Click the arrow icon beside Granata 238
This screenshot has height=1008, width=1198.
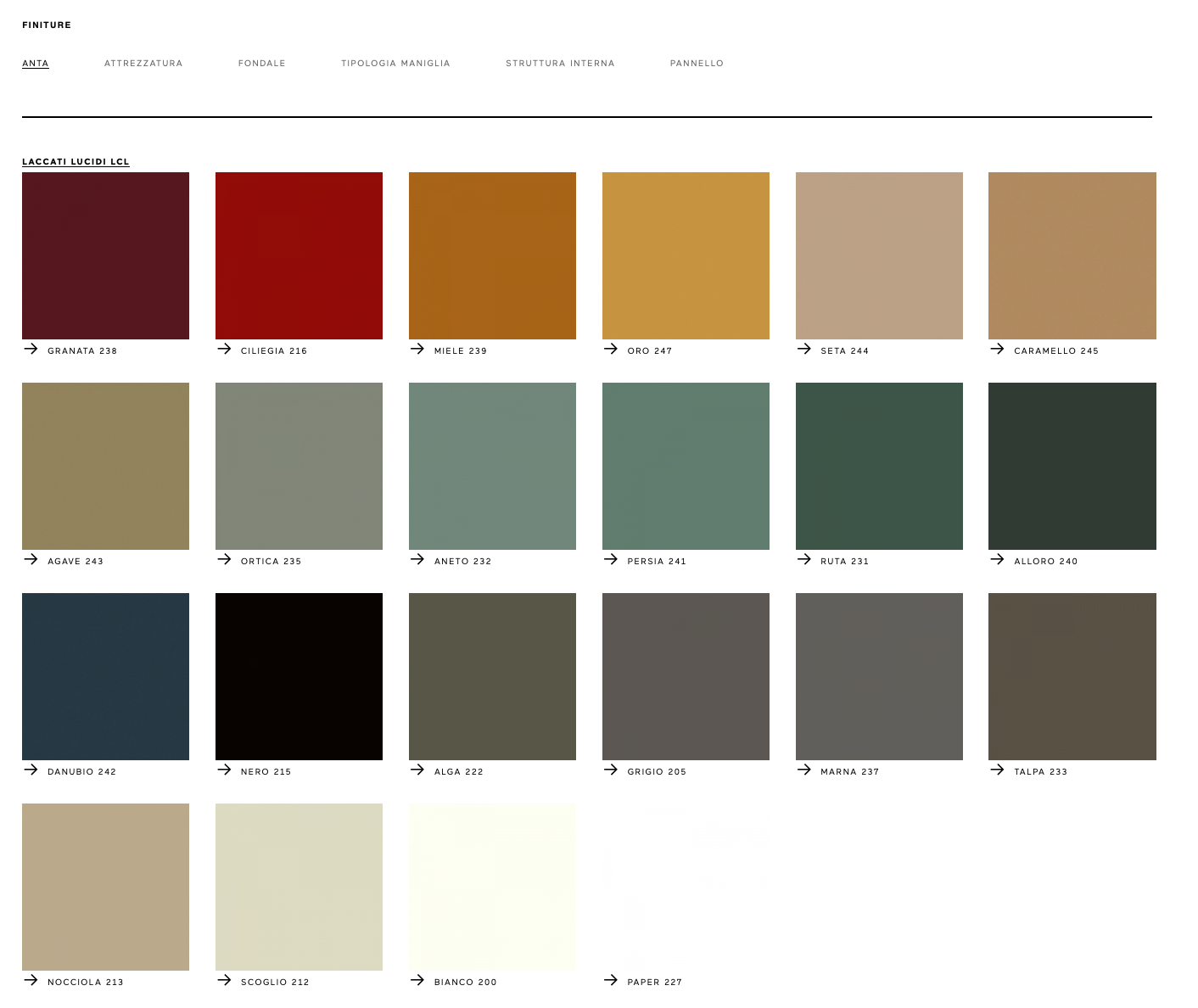pos(31,349)
